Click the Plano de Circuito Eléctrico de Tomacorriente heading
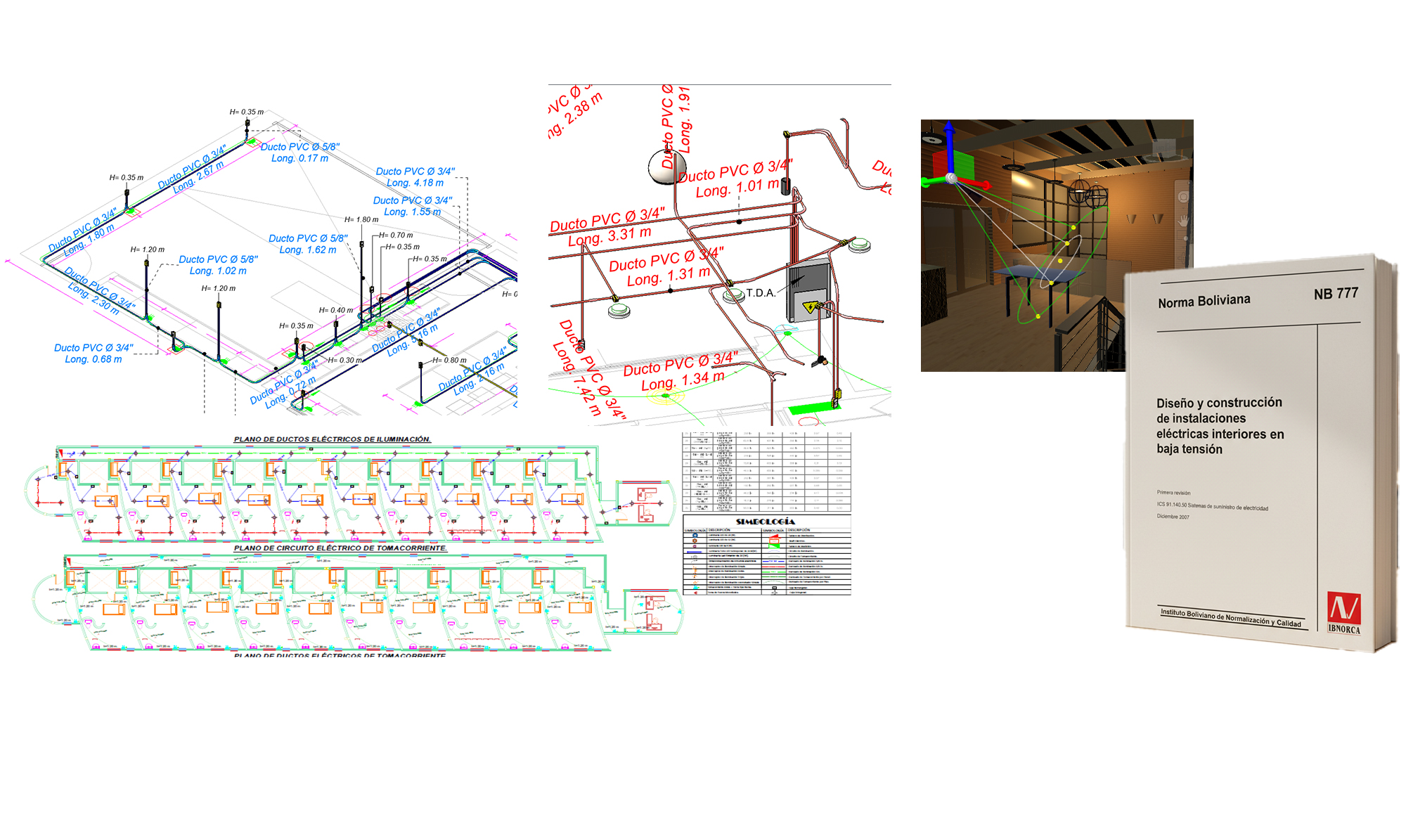This screenshot has width=1406, height=840. [x=340, y=548]
